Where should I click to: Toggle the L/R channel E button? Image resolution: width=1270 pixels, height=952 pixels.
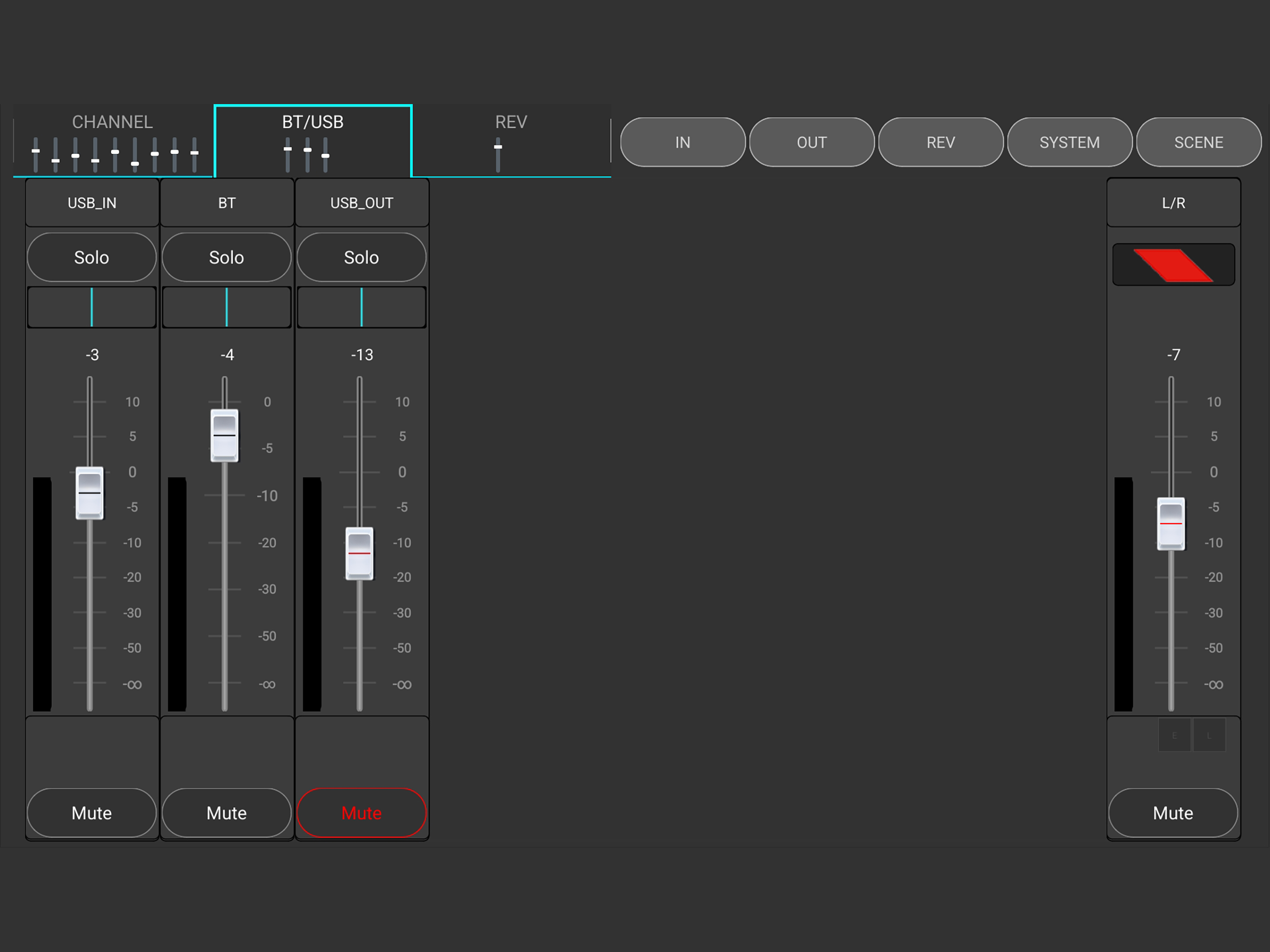point(1174,735)
